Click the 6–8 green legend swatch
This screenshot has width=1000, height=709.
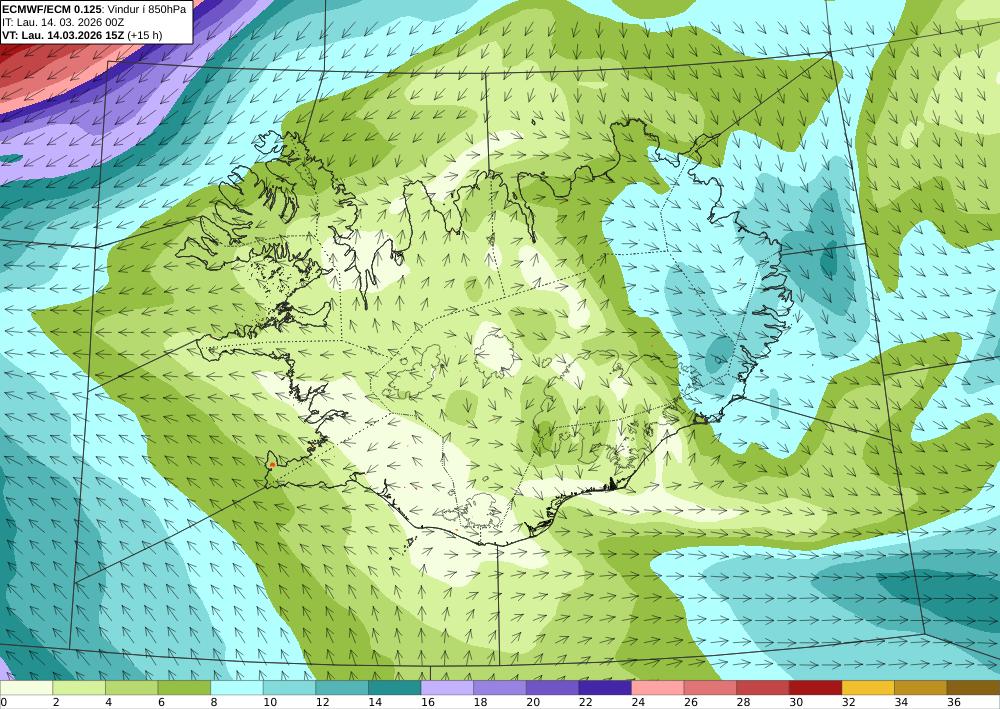tap(184, 688)
